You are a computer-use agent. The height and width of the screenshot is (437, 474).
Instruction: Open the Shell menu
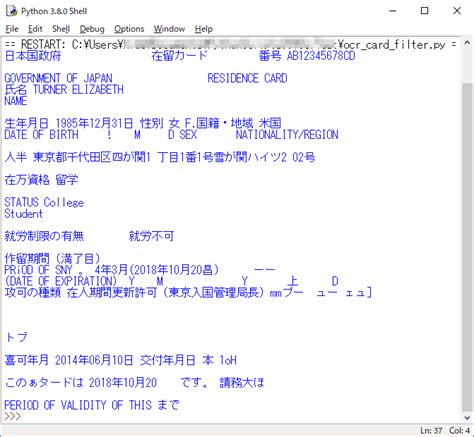point(61,29)
